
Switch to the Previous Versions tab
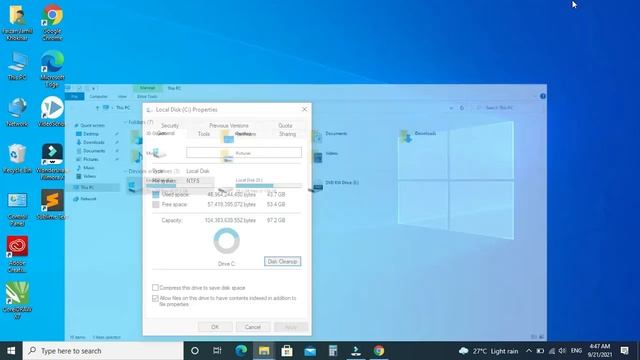pyautogui.click(x=229, y=125)
